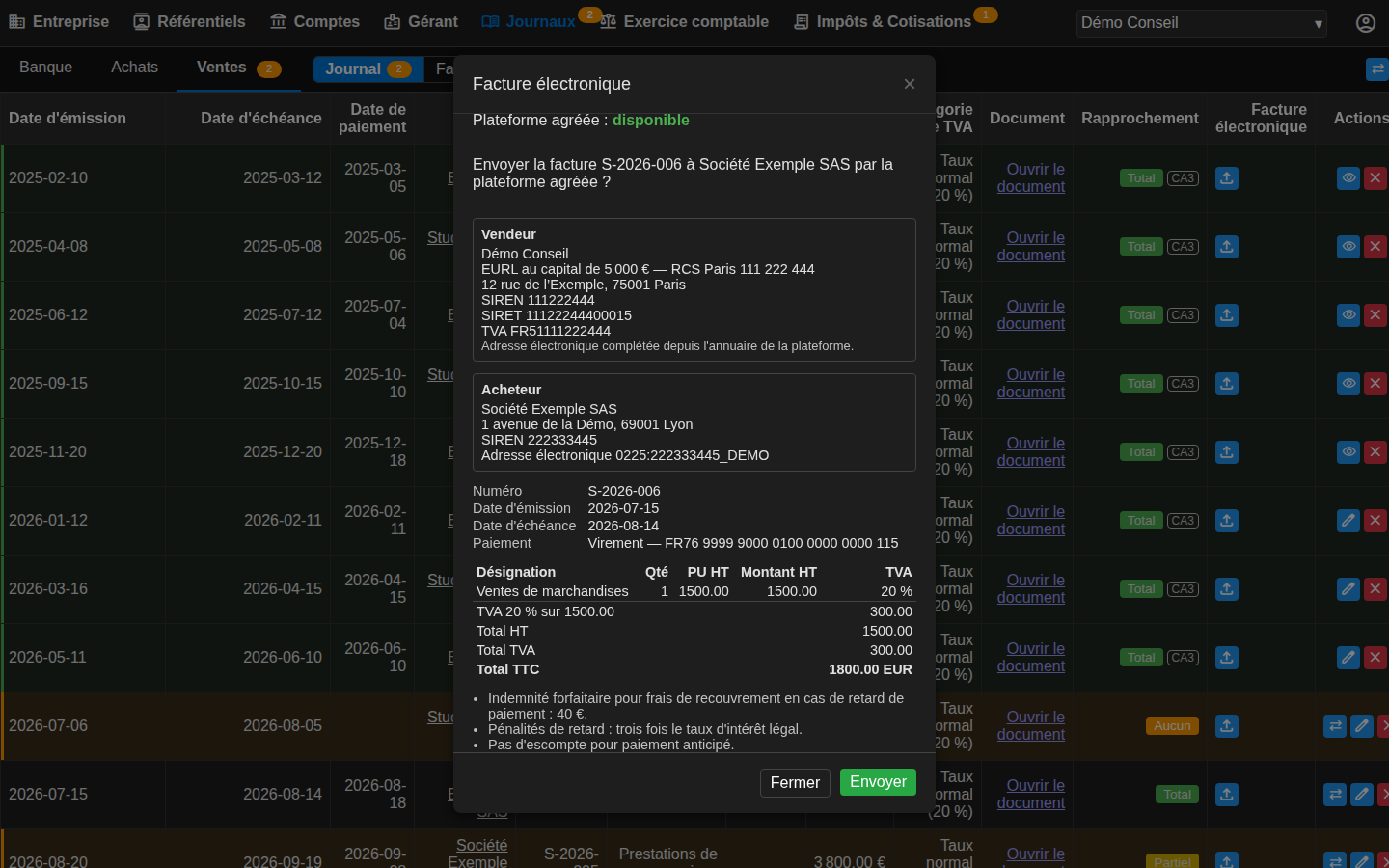This screenshot has height=868, width=1389.
Task: Open the document link for 2026-07-06
Action: [x=1031, y=726]
